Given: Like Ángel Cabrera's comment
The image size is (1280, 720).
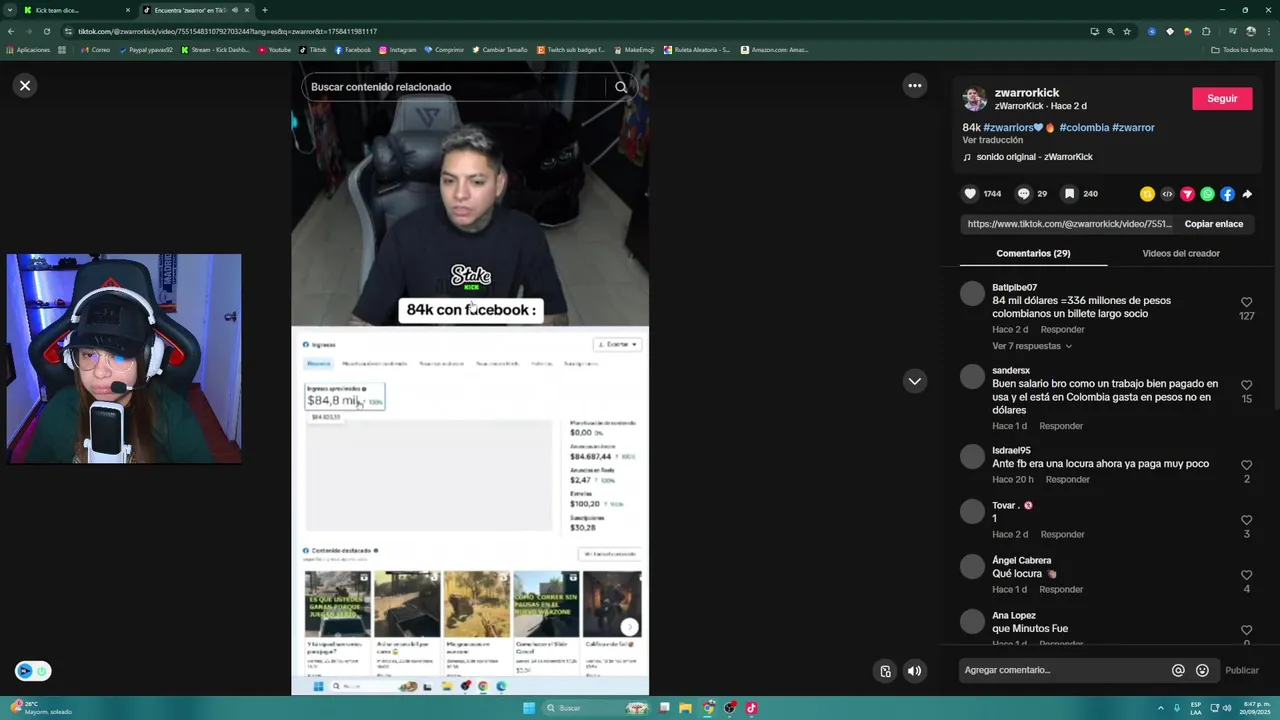Looking at the screenshot, I should click(x=1246, y=575).
